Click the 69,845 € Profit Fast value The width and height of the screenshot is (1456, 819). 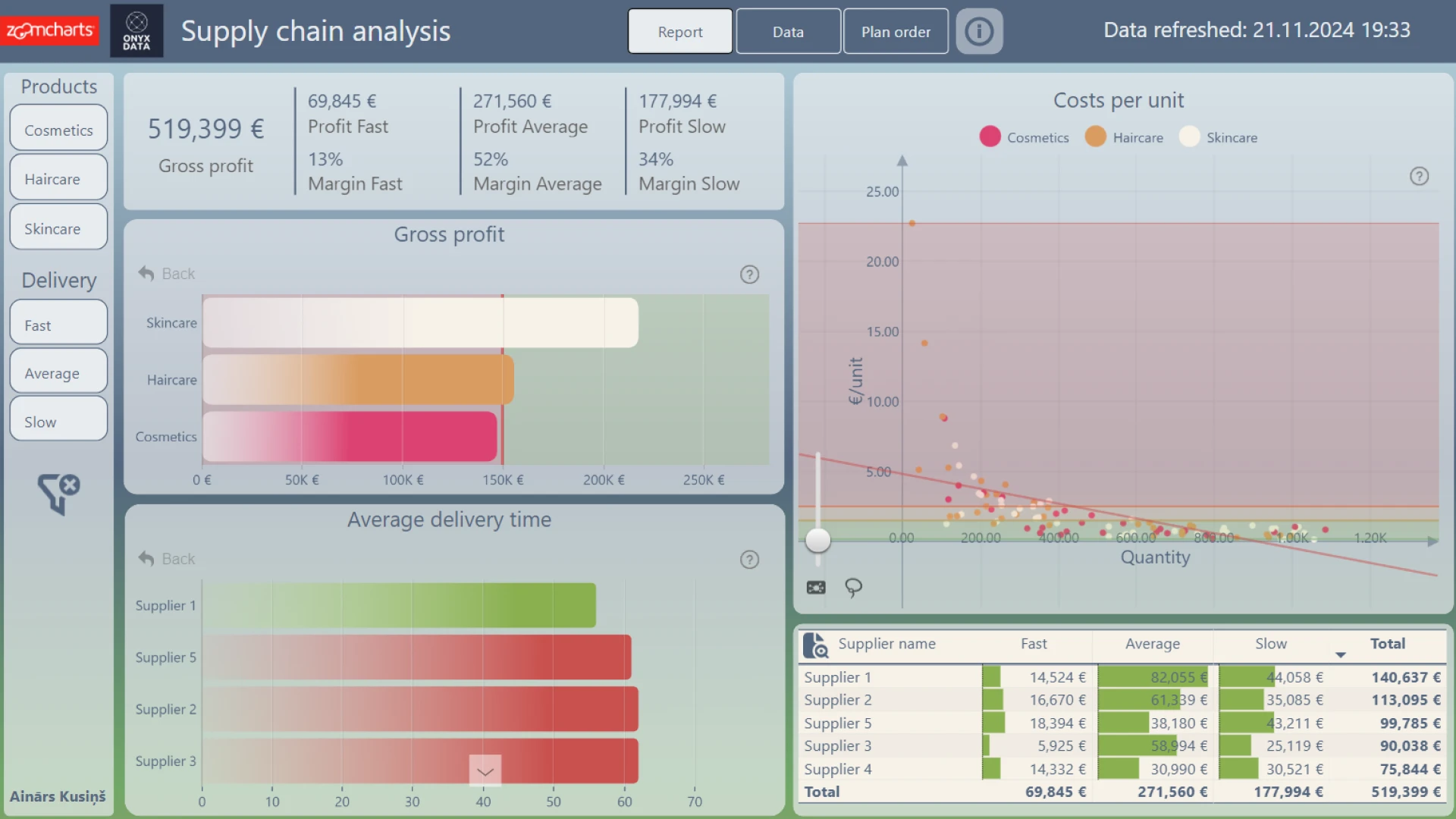coord(342,101)
